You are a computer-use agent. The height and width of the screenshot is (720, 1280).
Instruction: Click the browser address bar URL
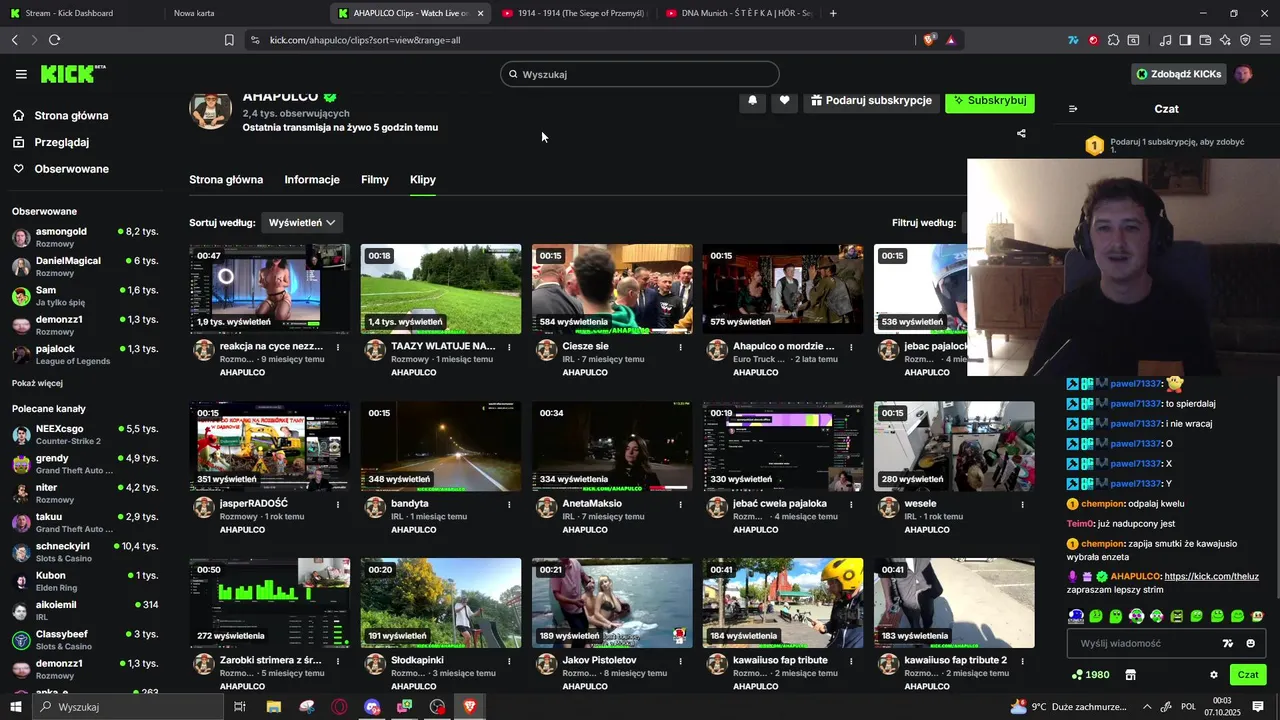click(x=365, y=40)
